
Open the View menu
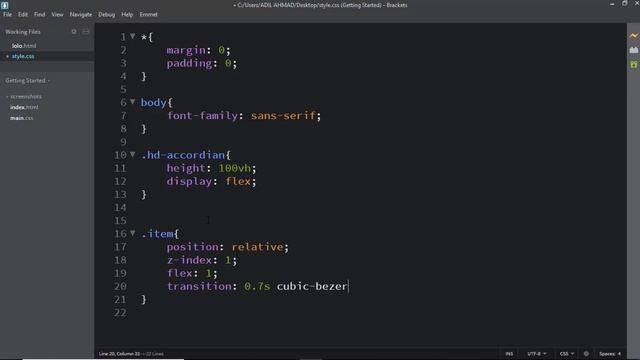click(57, 14)
